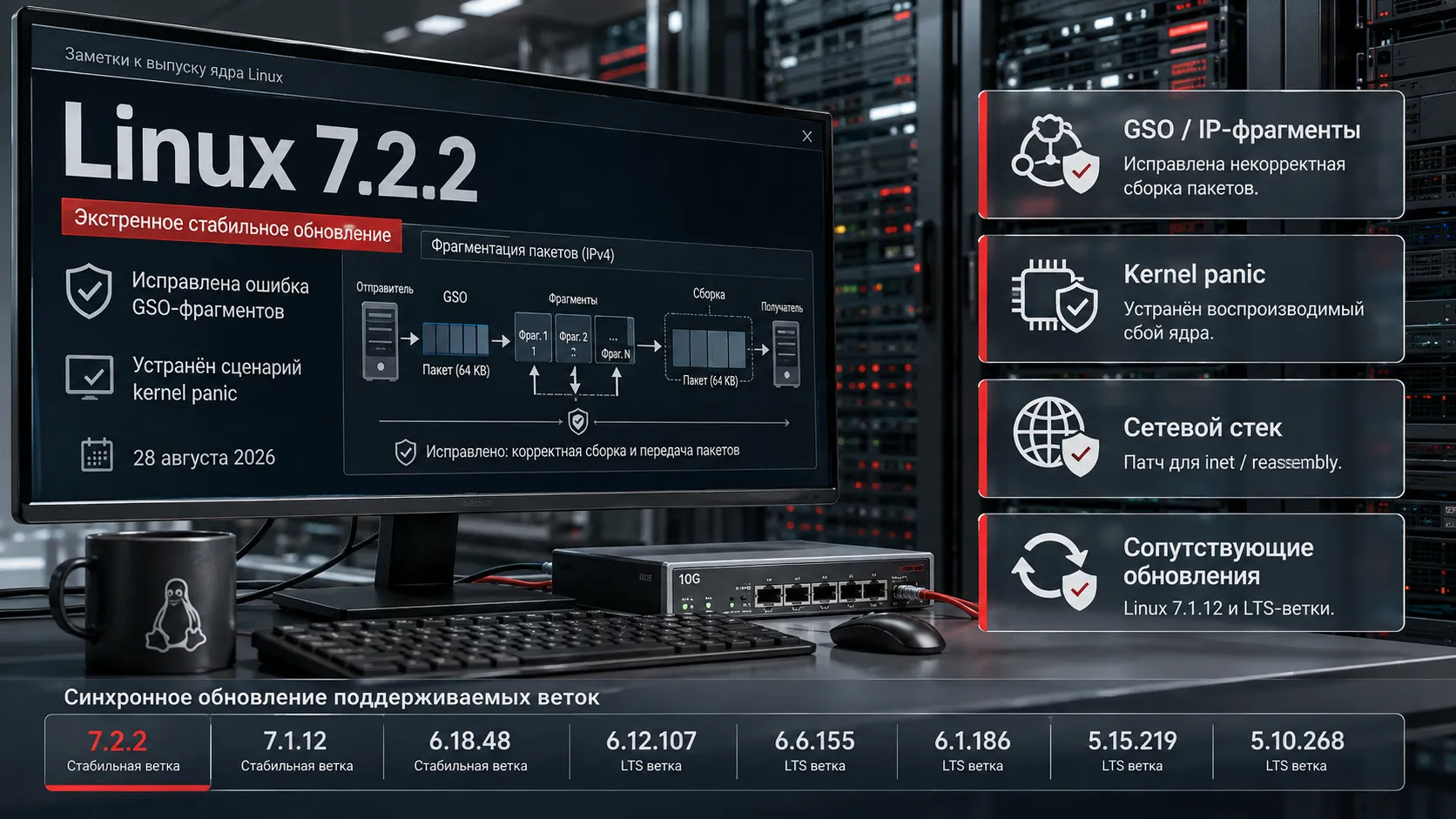Open the 6.1.186 LTS ветка tab
Image resolution: width=1456 pixels, height=819 pixels.
[x=973, y=752]
